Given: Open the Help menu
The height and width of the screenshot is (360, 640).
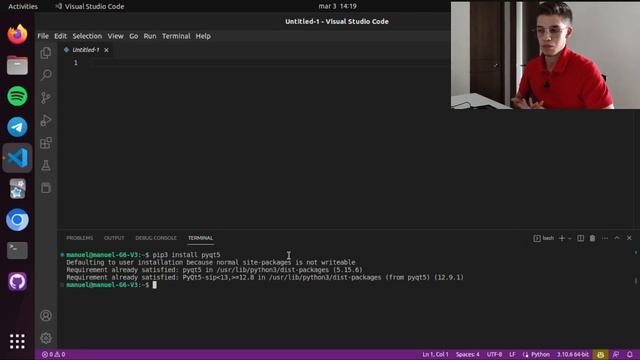Looking at the screenshot, I should [203, 36].
